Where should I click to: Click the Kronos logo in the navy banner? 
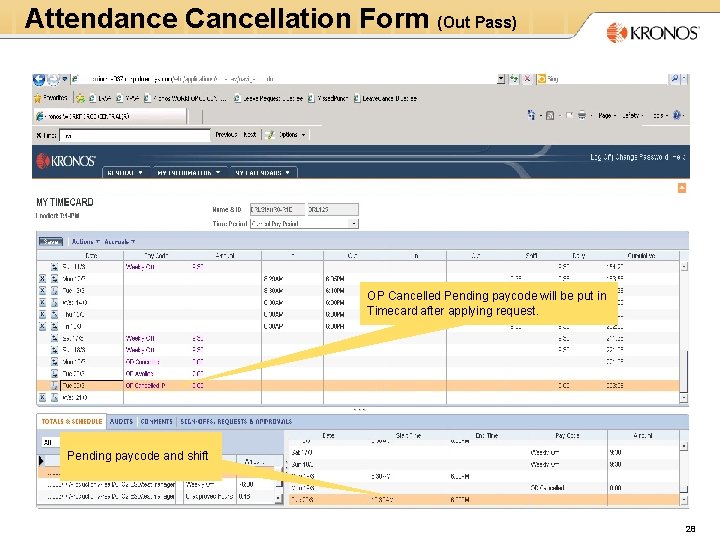point(66,161)
